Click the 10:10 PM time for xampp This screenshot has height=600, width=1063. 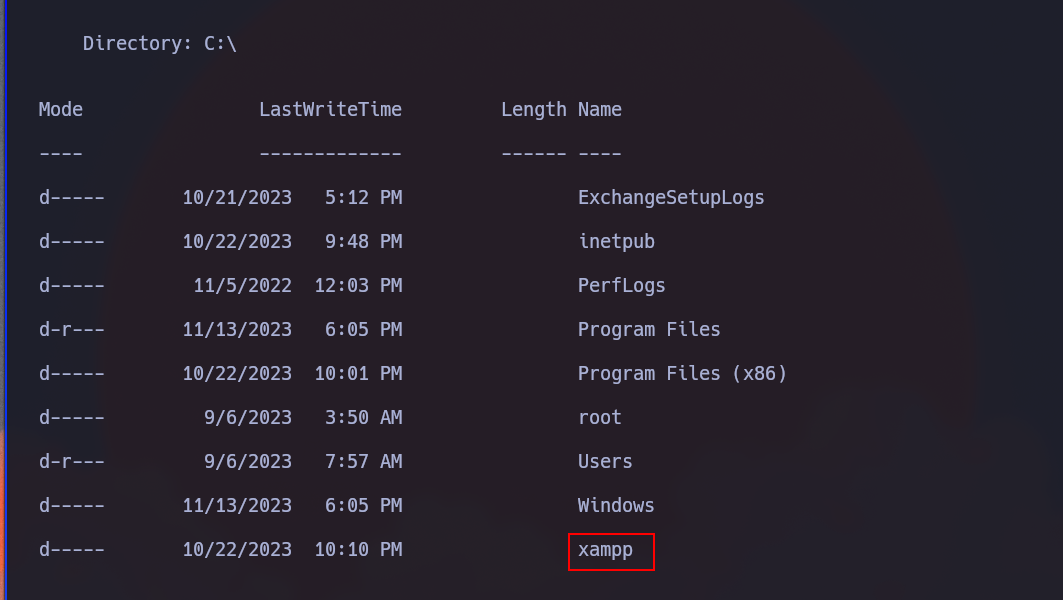[x=358, y=550]
